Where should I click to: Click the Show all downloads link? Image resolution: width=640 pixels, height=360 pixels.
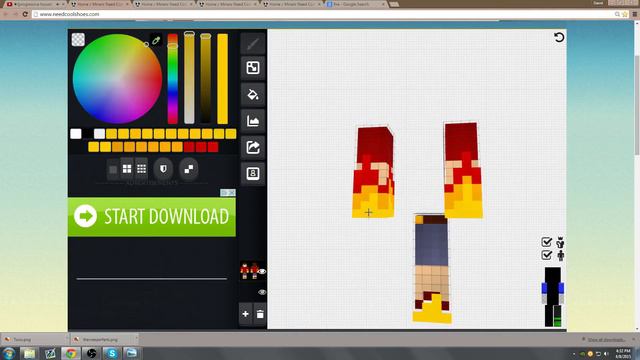pyautogui.click(x=606, y=340)
